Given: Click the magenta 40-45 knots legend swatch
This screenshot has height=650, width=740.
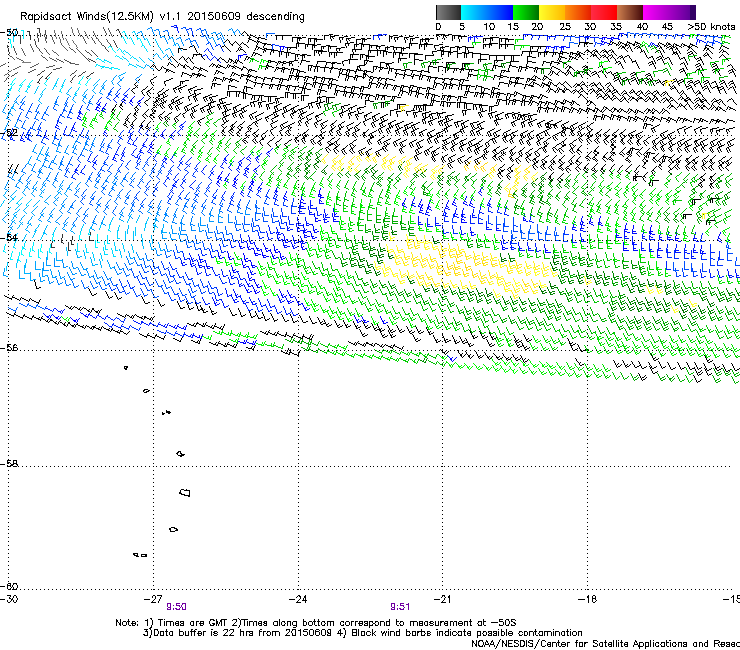Looking at the screenshot, I should pos(656,12).
